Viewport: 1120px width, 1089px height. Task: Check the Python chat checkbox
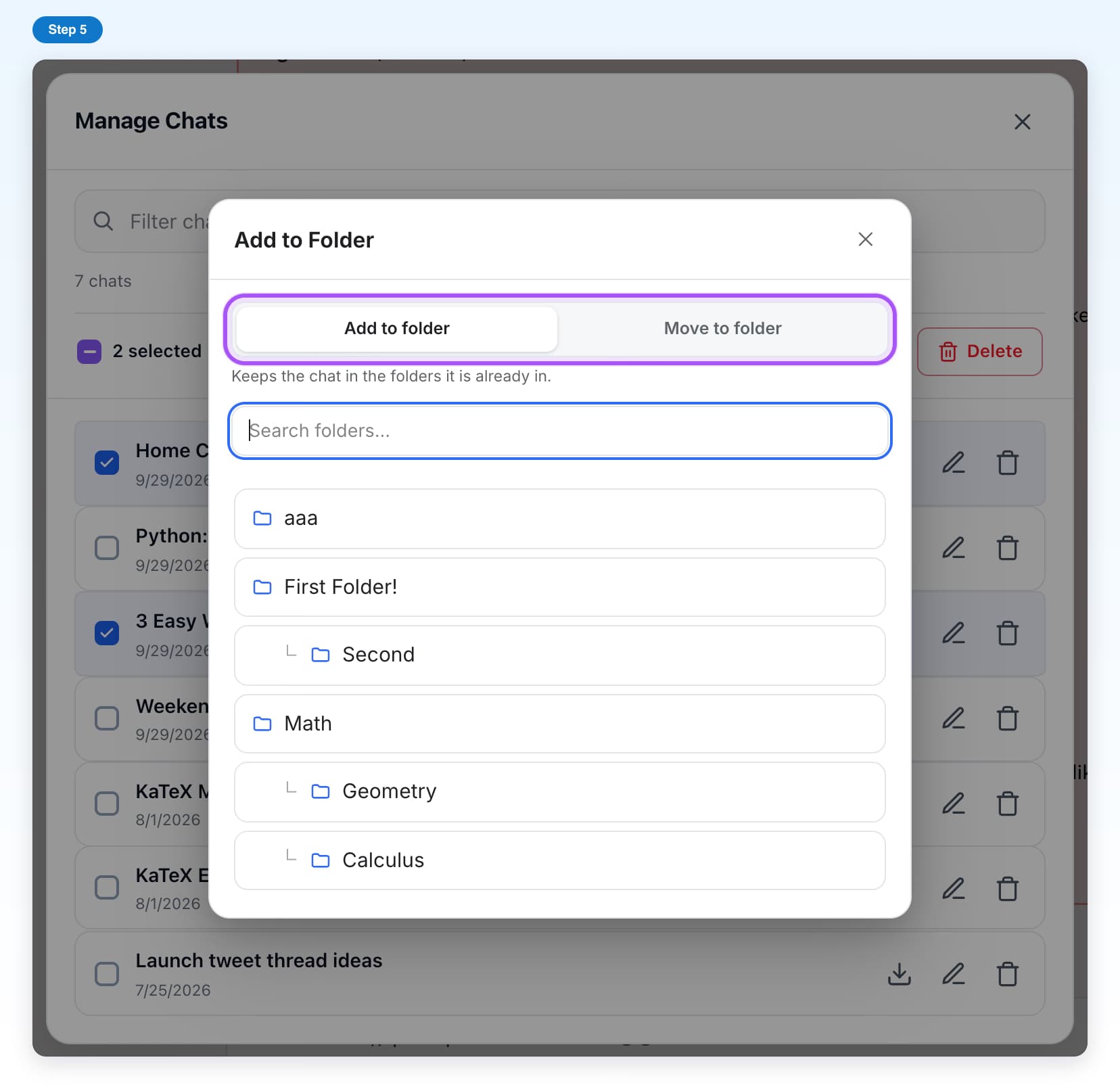coord(107,548)
